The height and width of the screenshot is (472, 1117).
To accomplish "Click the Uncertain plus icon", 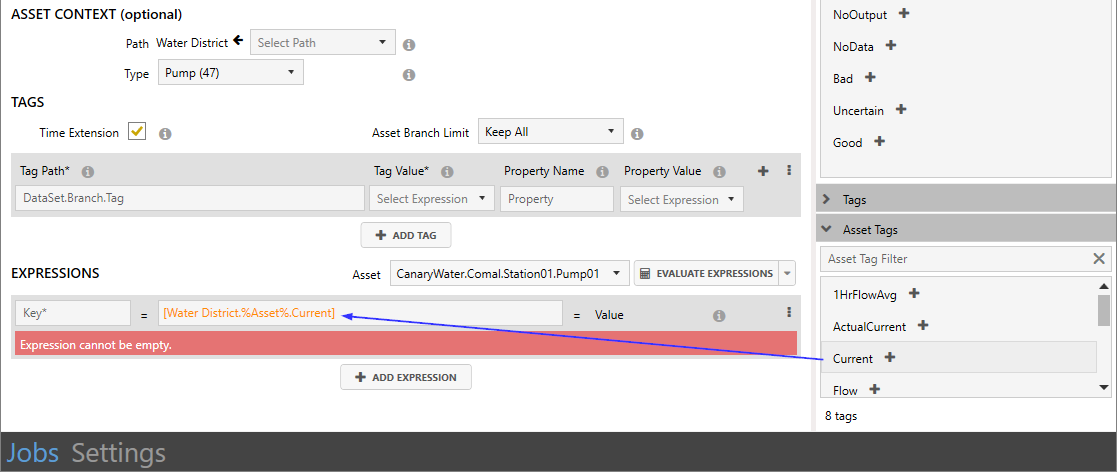I will [x=901, y=109].
